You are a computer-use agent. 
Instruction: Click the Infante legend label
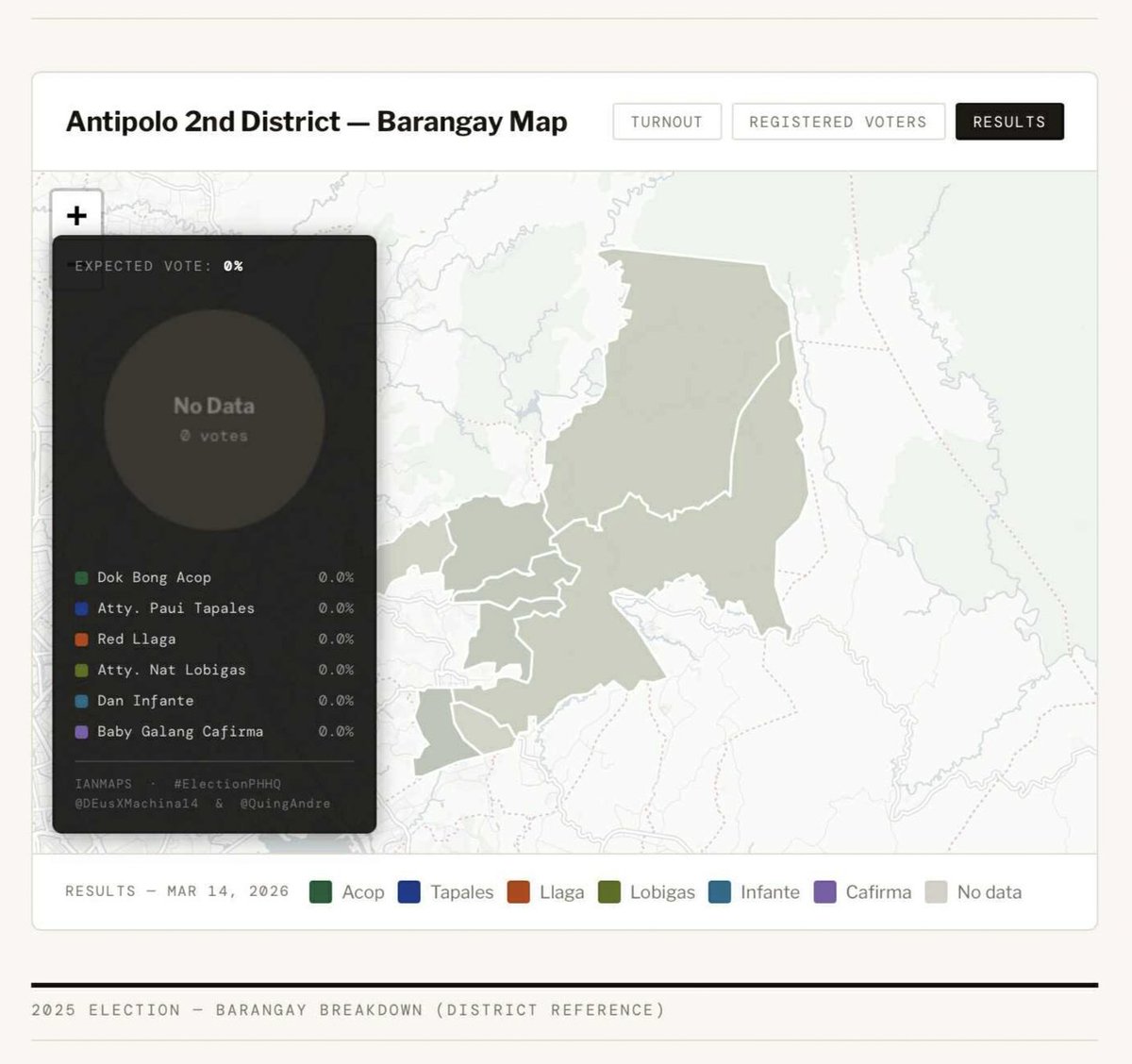[x=770, y=892]
